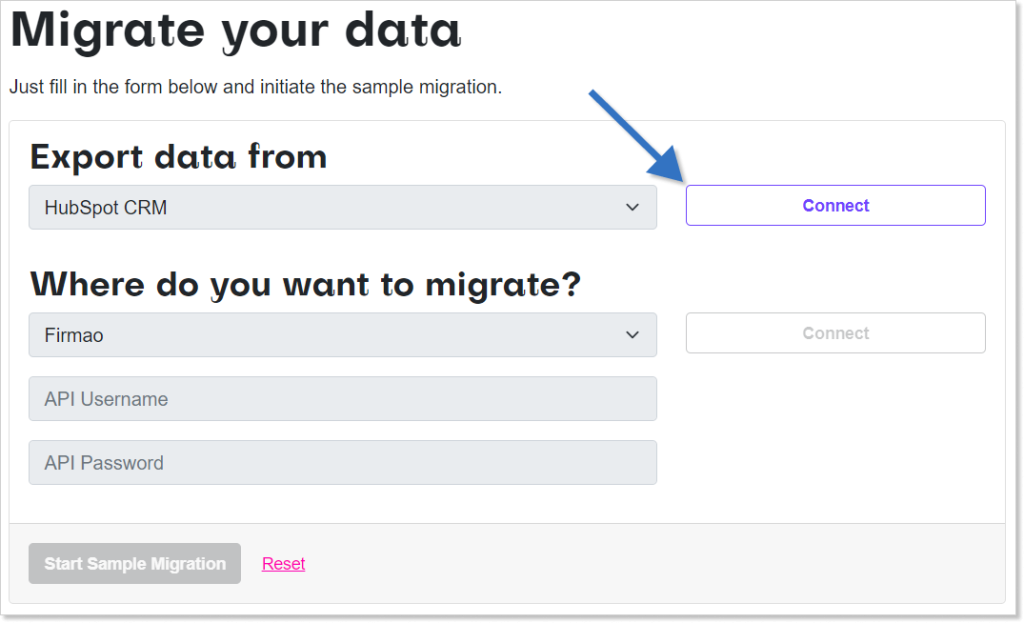Focus the API Password field
Screen dimensions: 1024x623
click(342, 462)
